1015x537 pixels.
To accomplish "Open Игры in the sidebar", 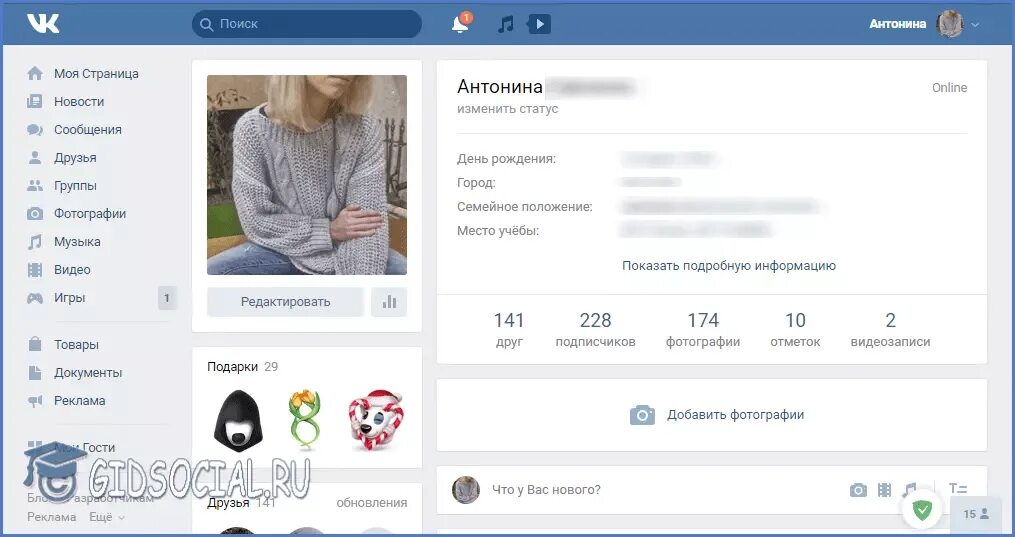I will (70, 298).
